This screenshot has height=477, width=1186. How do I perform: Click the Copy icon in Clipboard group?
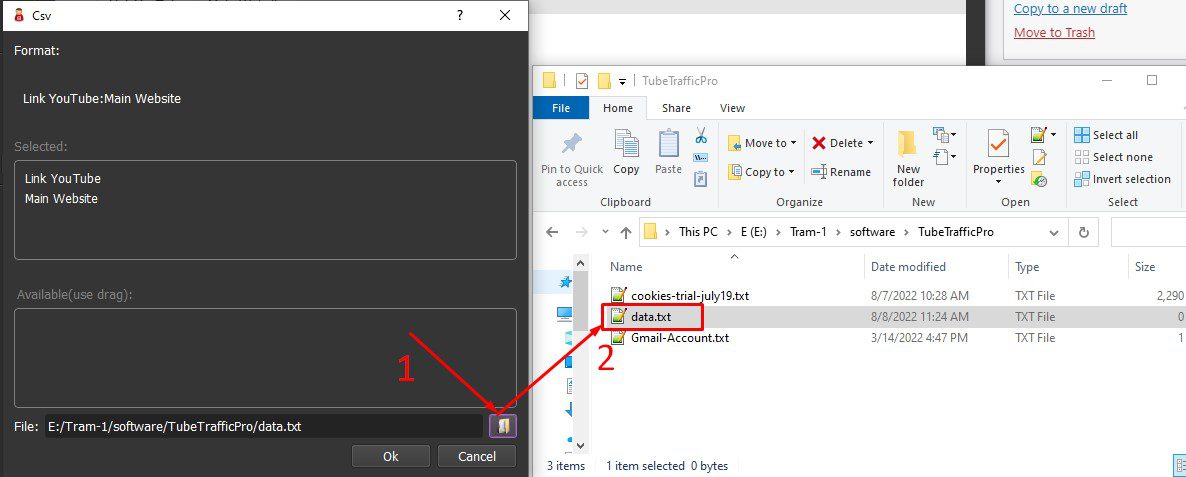tap(626, 143)
